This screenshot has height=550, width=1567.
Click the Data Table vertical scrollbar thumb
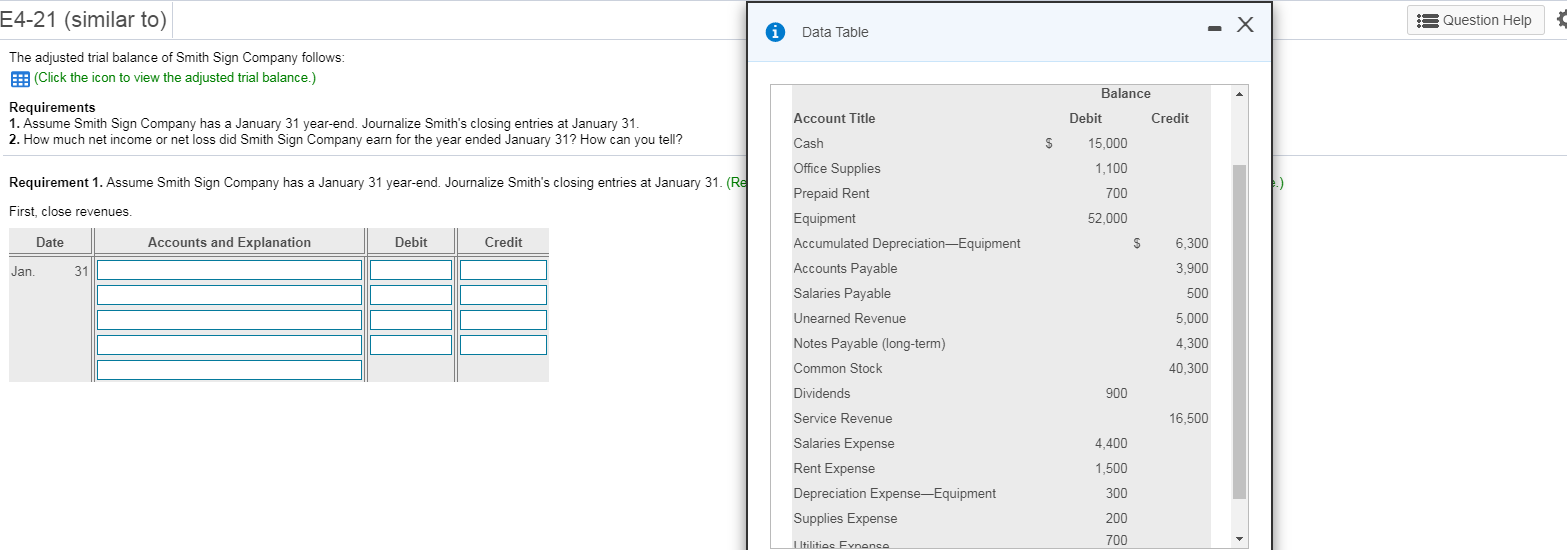(x=1240, y=331)
